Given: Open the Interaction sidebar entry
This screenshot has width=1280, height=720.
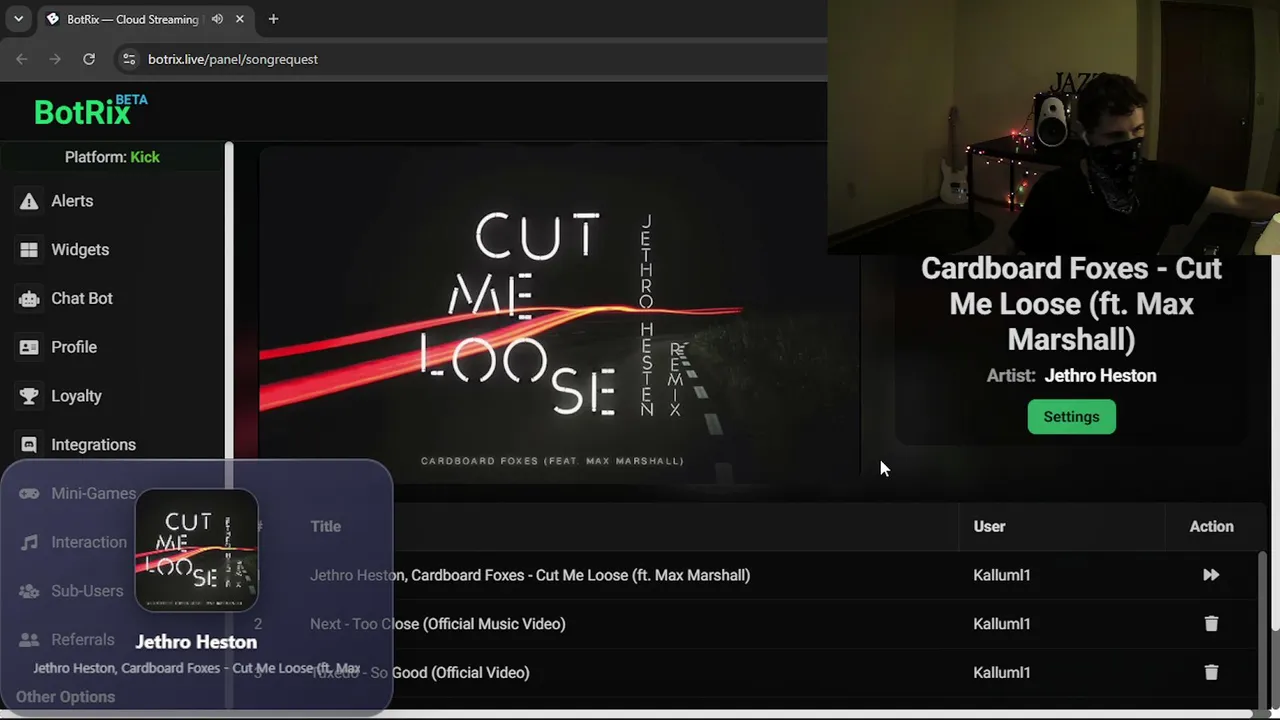Looking at the screenshot, I should click(x=75, y=542).
